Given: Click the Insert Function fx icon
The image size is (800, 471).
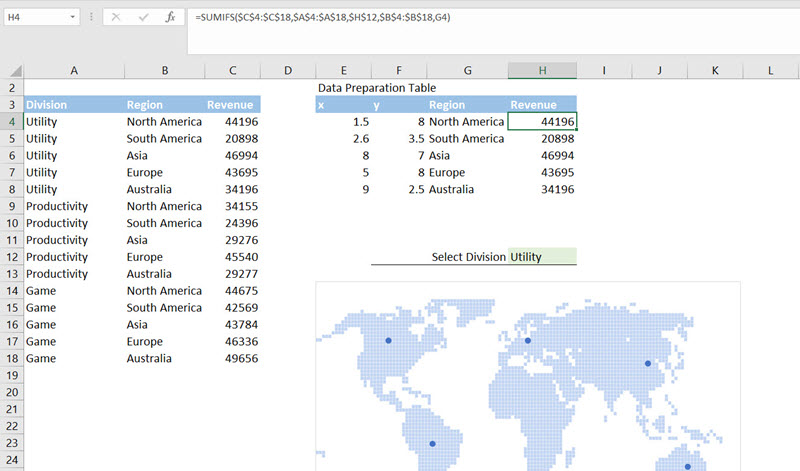Looking at the screenshot, I should pyautogui.click(x=170, y=17).
